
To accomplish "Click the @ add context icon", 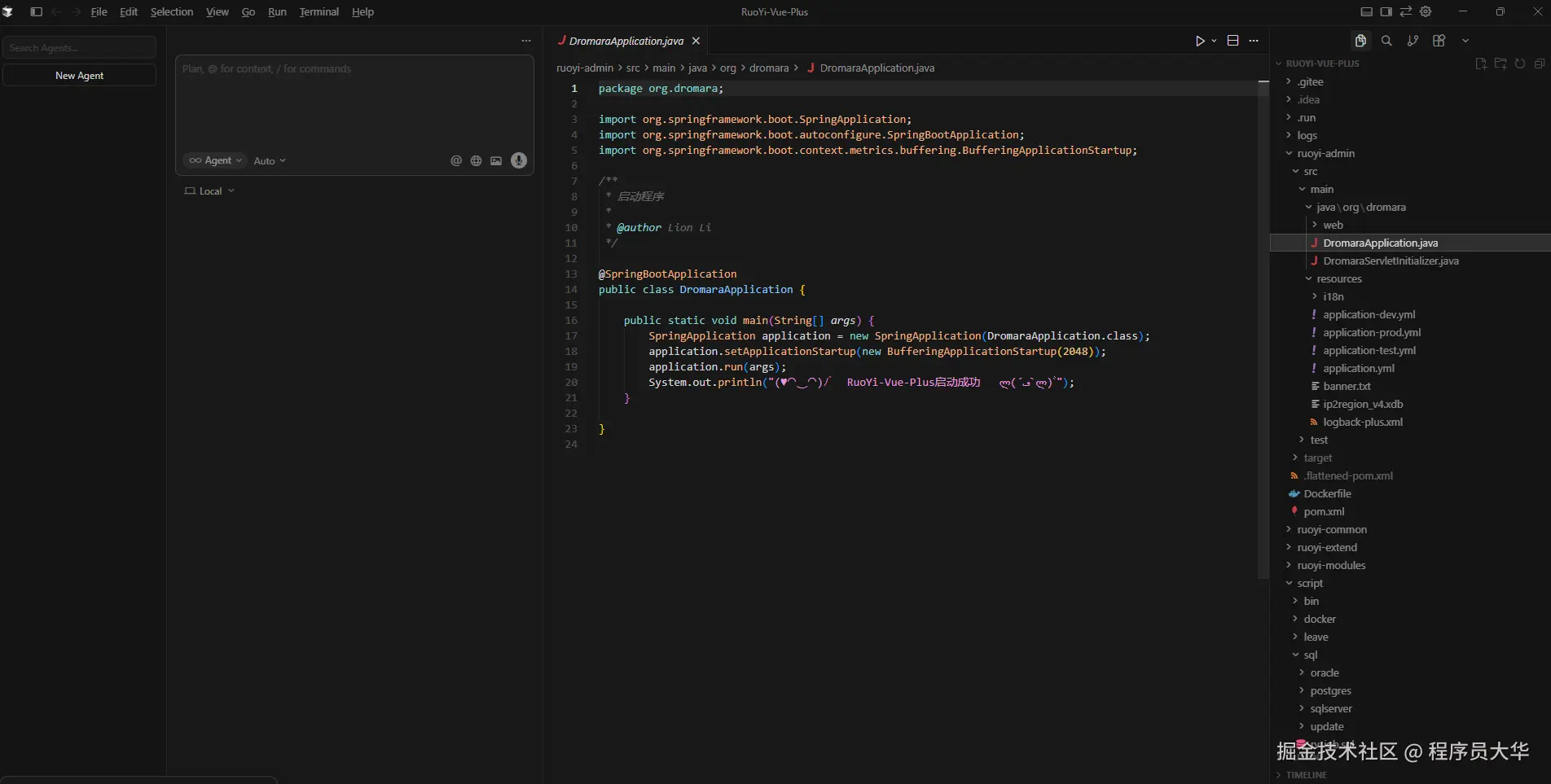I will [456, 161].
